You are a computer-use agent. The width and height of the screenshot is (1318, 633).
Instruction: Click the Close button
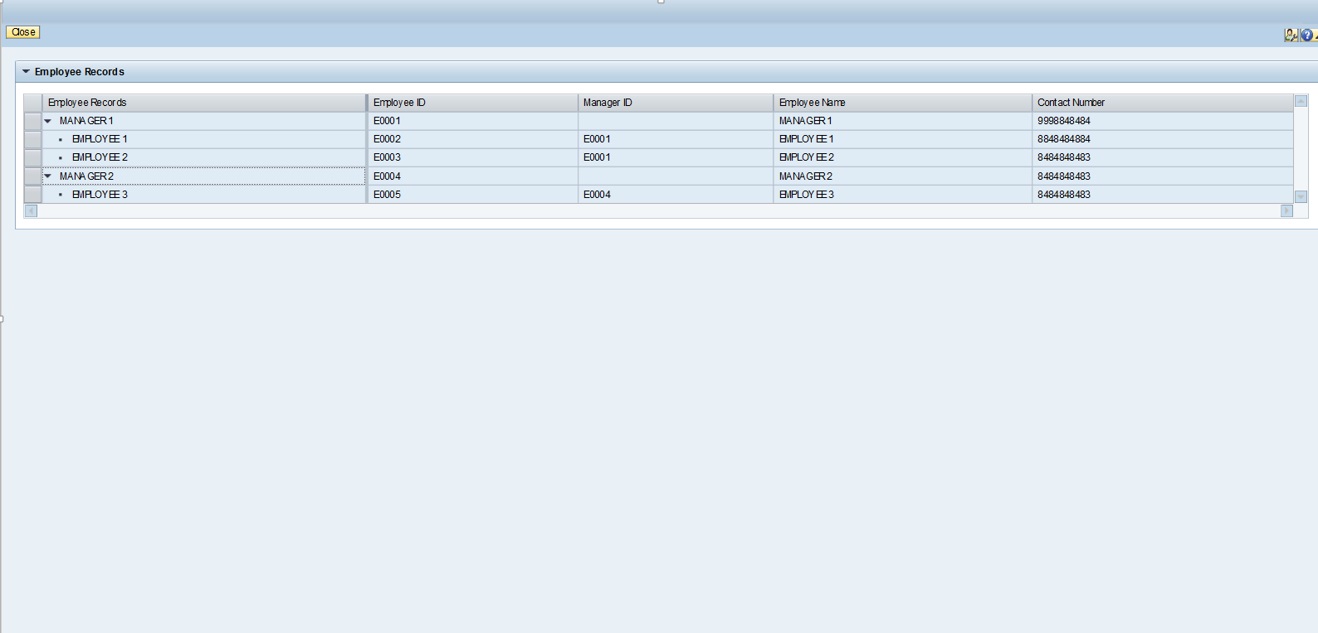pos(21,31)
